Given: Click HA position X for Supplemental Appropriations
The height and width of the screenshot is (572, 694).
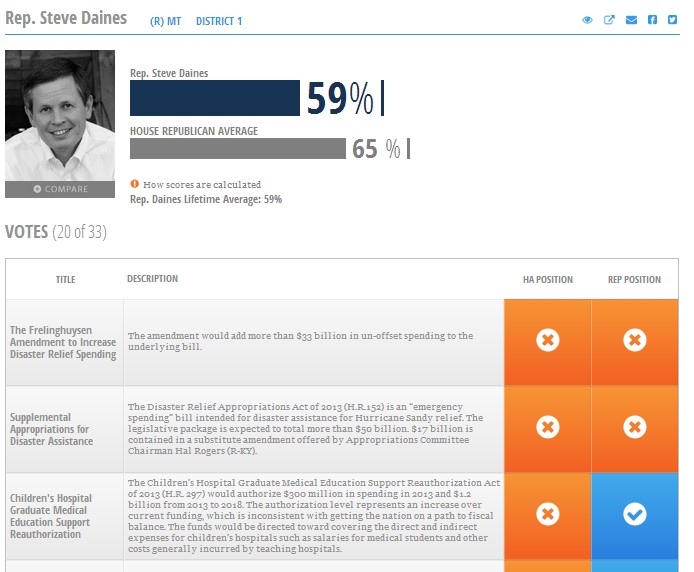Looking at the screenshot, I should click(x=547, y=428).
